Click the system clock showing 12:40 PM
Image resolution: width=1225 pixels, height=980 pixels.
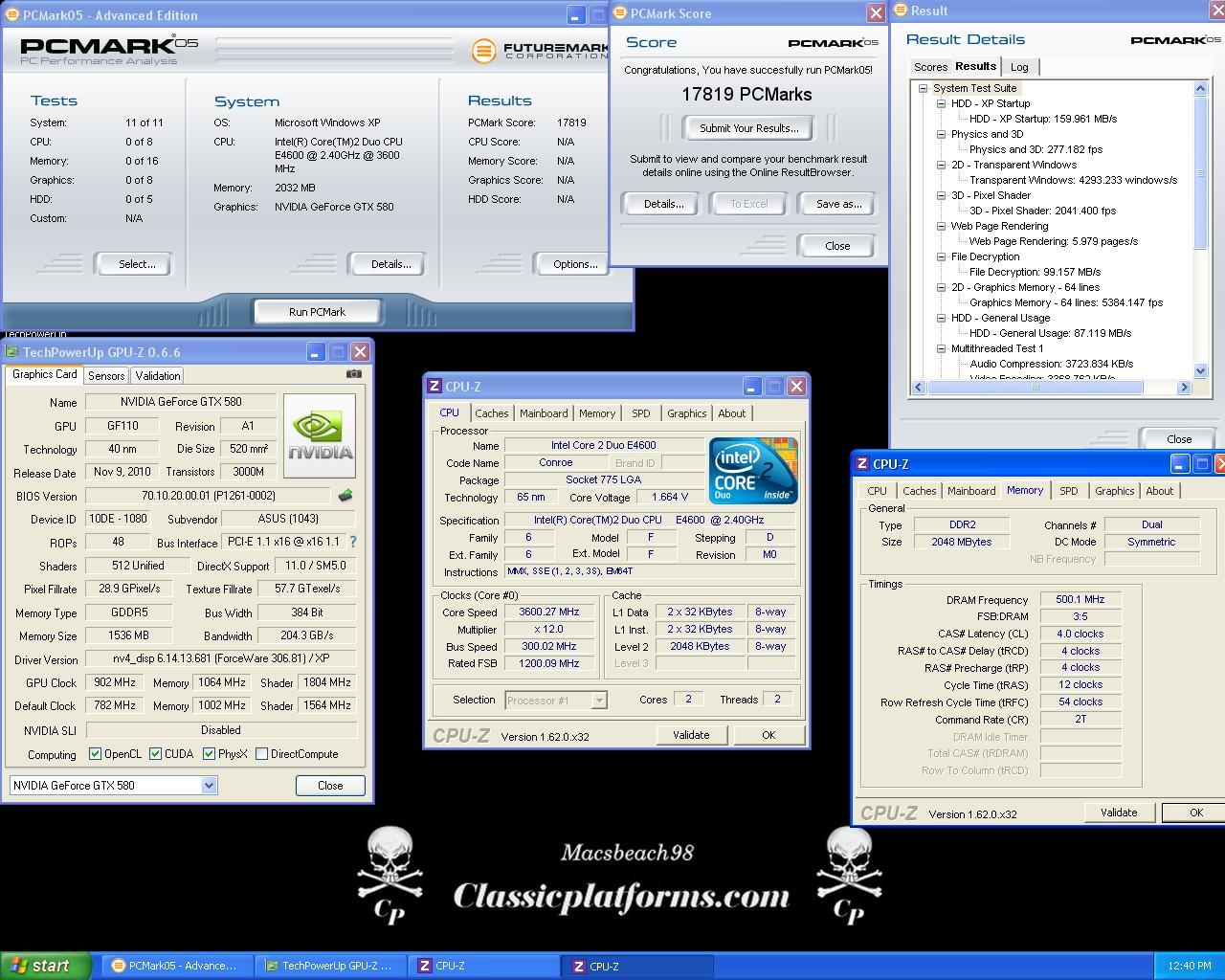point(1190,967)
